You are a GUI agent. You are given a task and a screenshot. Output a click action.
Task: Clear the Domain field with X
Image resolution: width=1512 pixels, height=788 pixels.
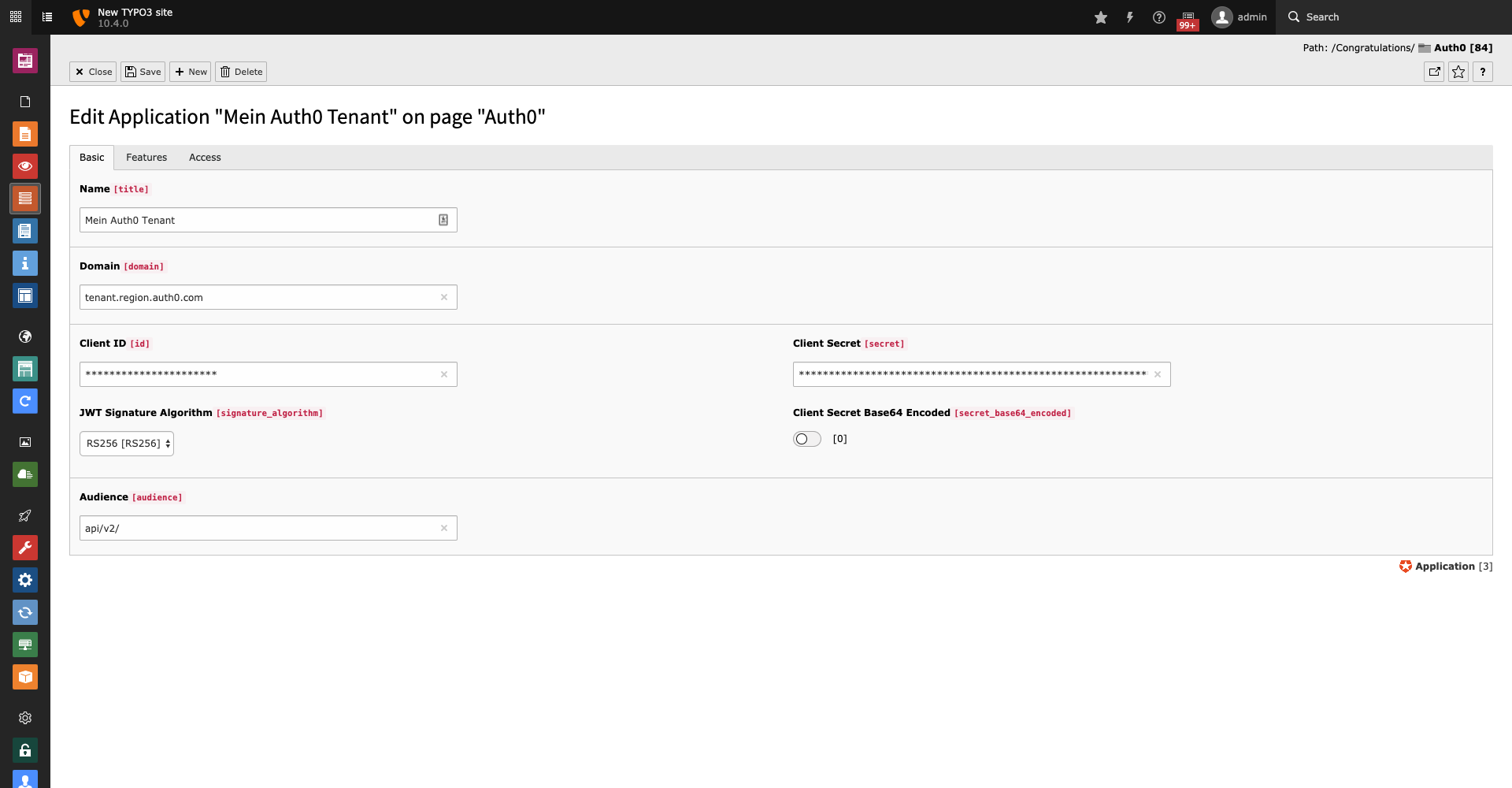point(444,297)
